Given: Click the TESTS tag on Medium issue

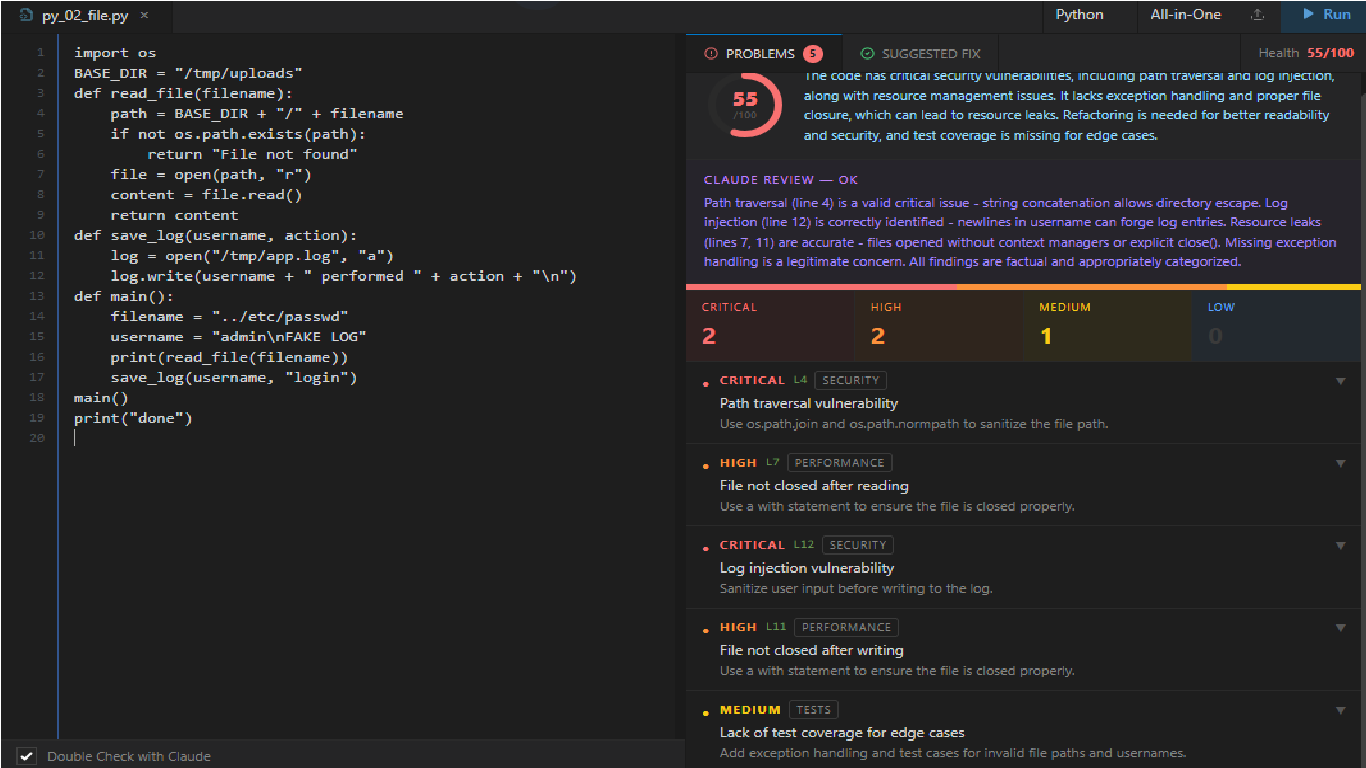Looking at the screenshot, I should [x=813, y=709].
